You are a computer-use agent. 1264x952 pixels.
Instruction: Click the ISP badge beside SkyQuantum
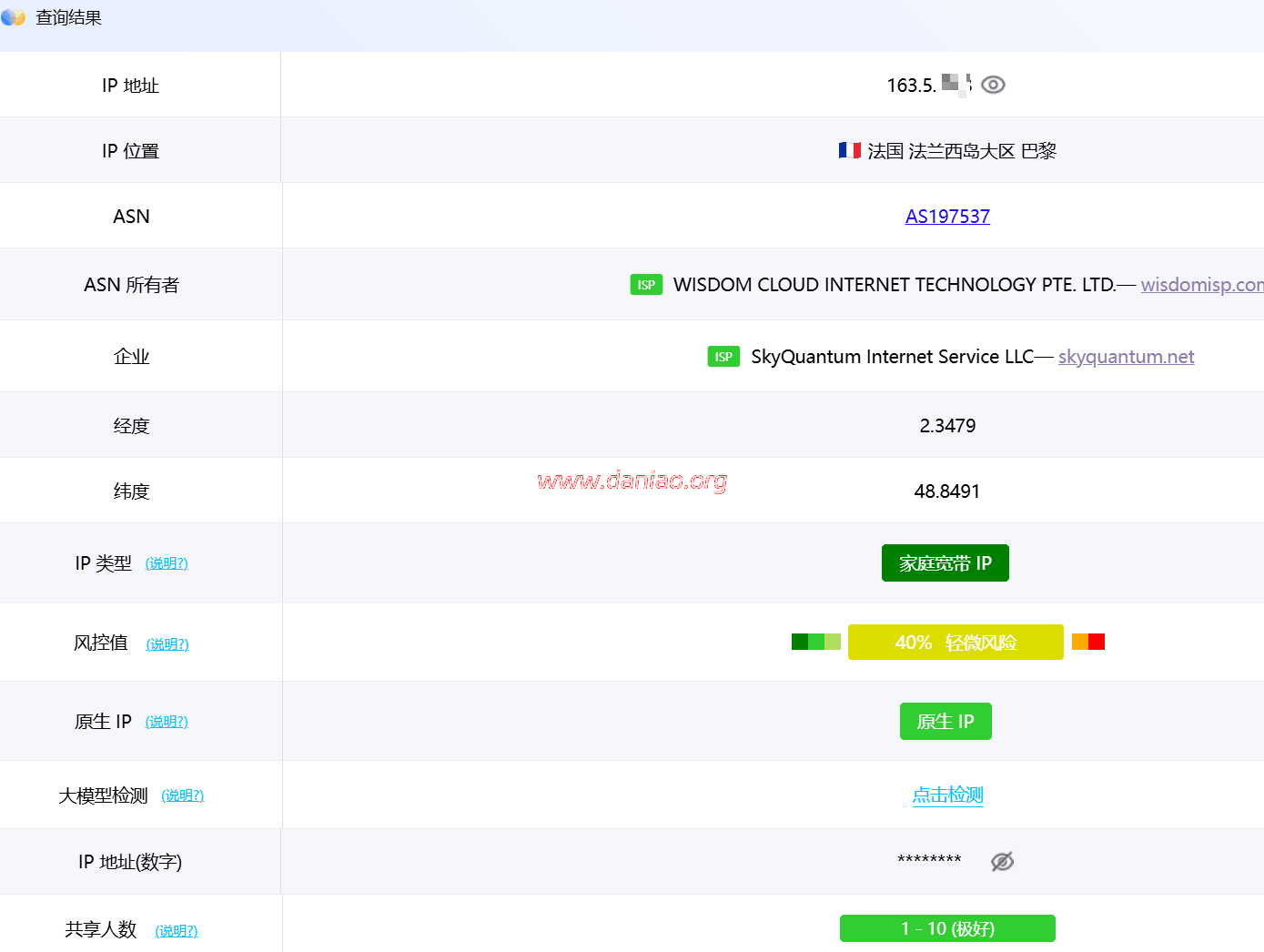point(723,357)
